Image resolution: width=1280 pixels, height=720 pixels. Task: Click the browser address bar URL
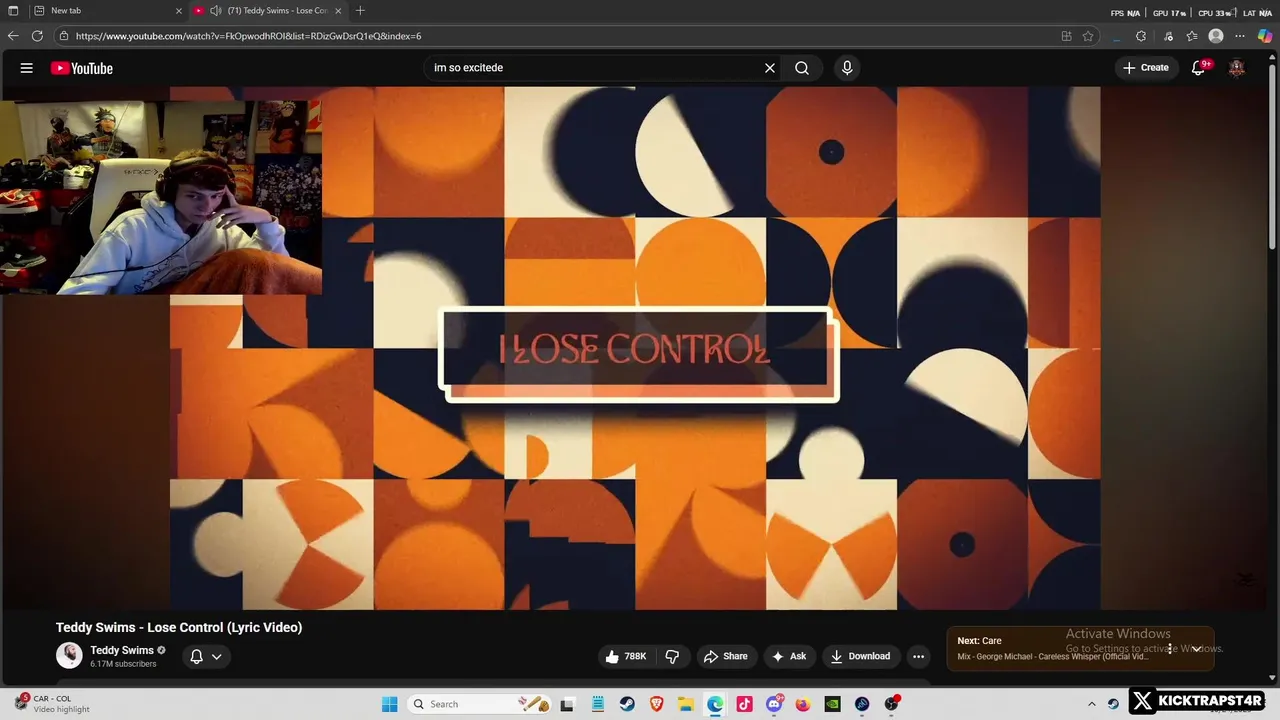[248, 36]
